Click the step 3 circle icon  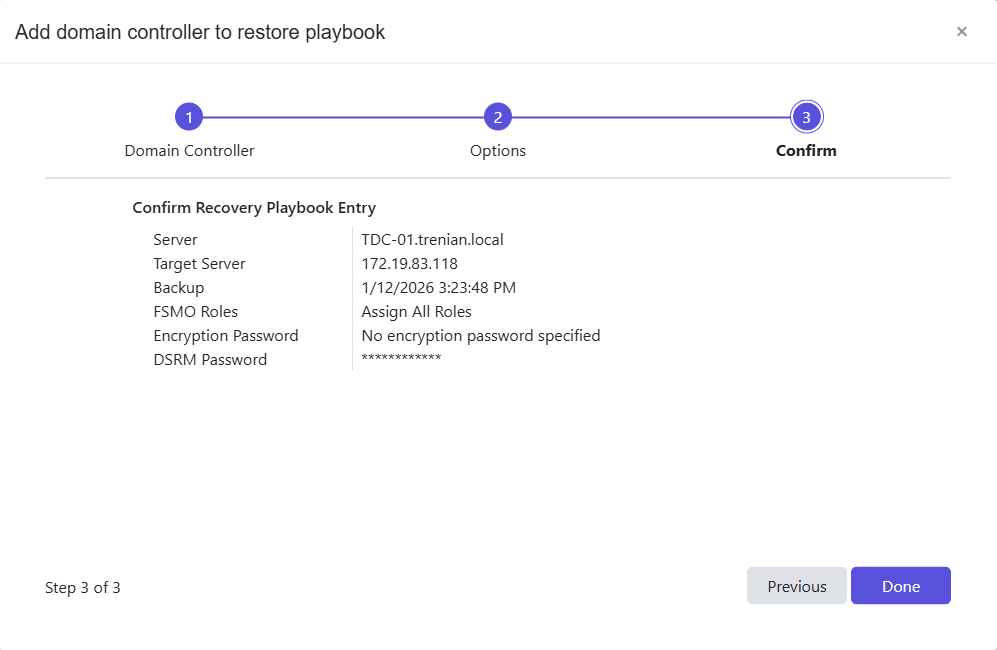(806, 116)
